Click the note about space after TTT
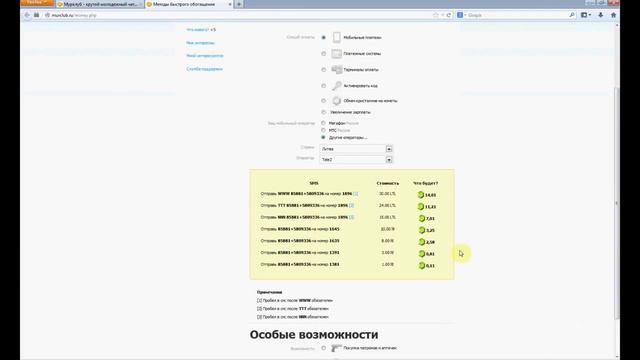 (293, 309)
